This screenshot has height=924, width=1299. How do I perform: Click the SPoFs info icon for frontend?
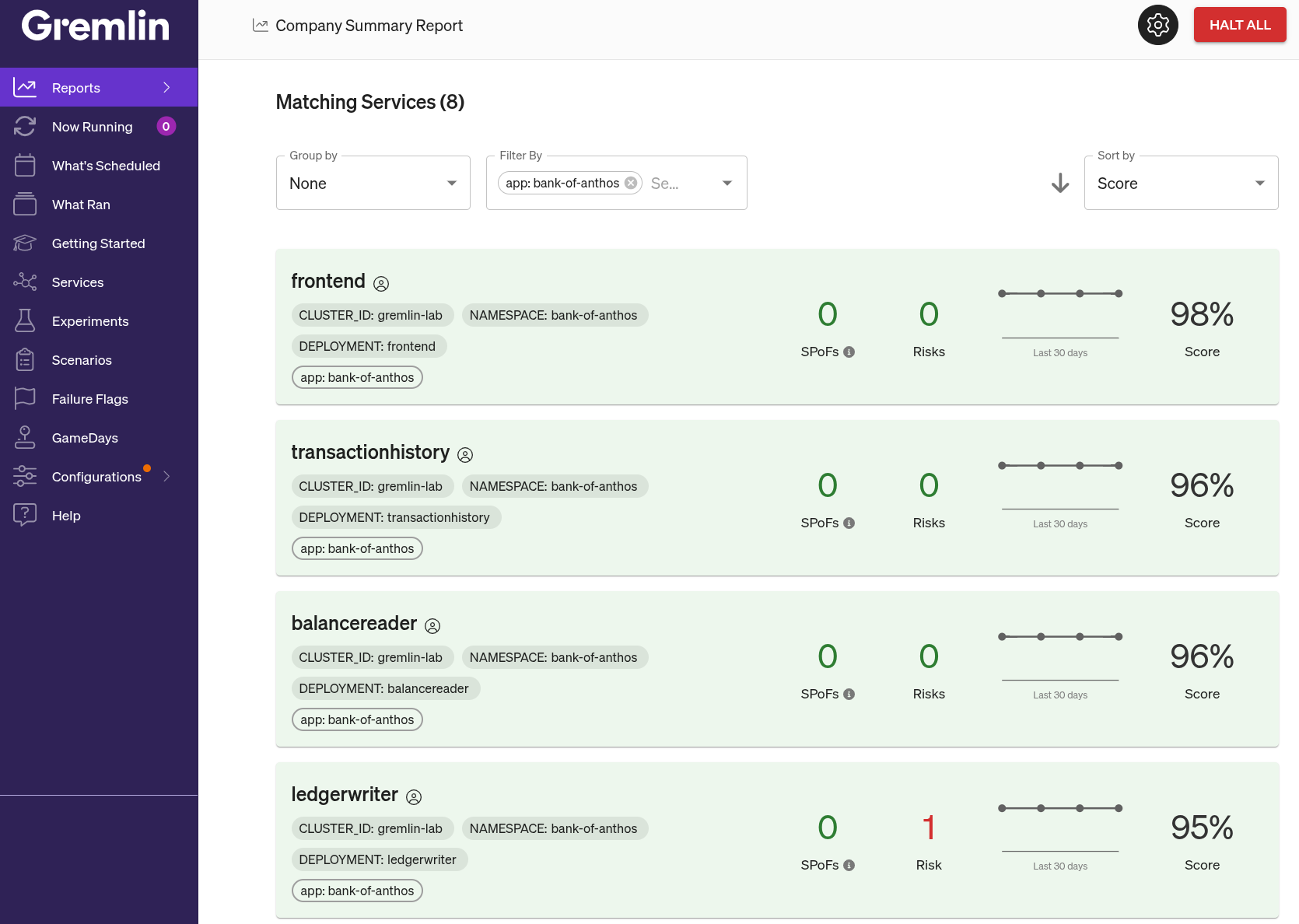click(849, 352)
